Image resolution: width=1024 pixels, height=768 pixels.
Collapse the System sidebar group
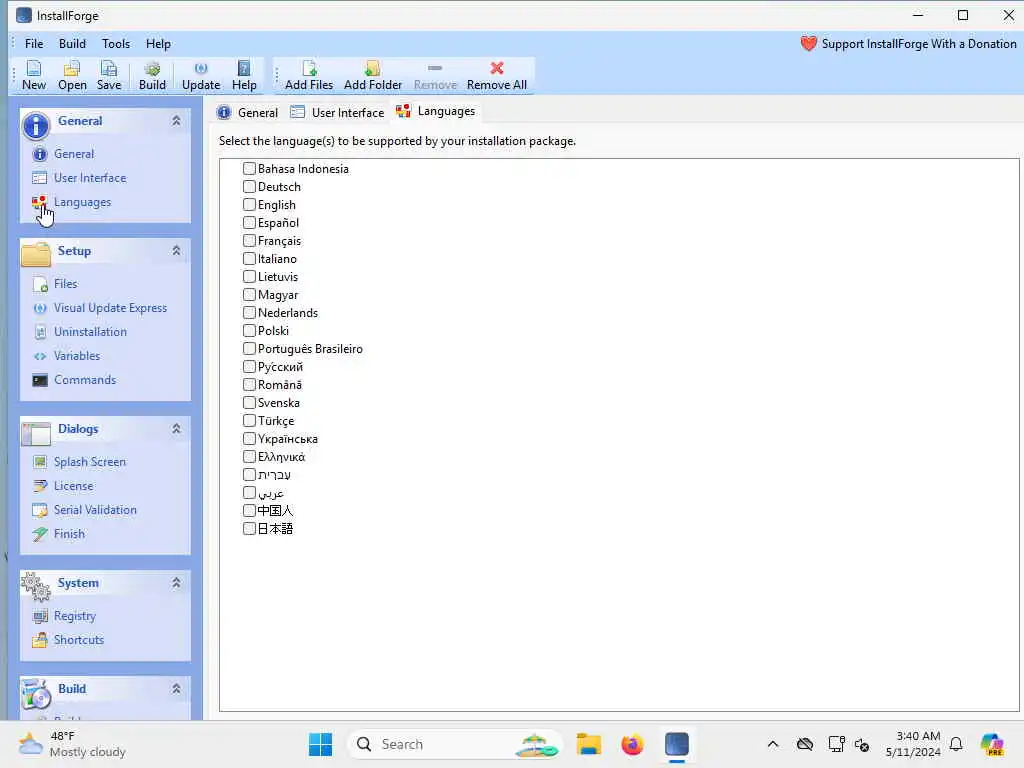click(176, 583)
